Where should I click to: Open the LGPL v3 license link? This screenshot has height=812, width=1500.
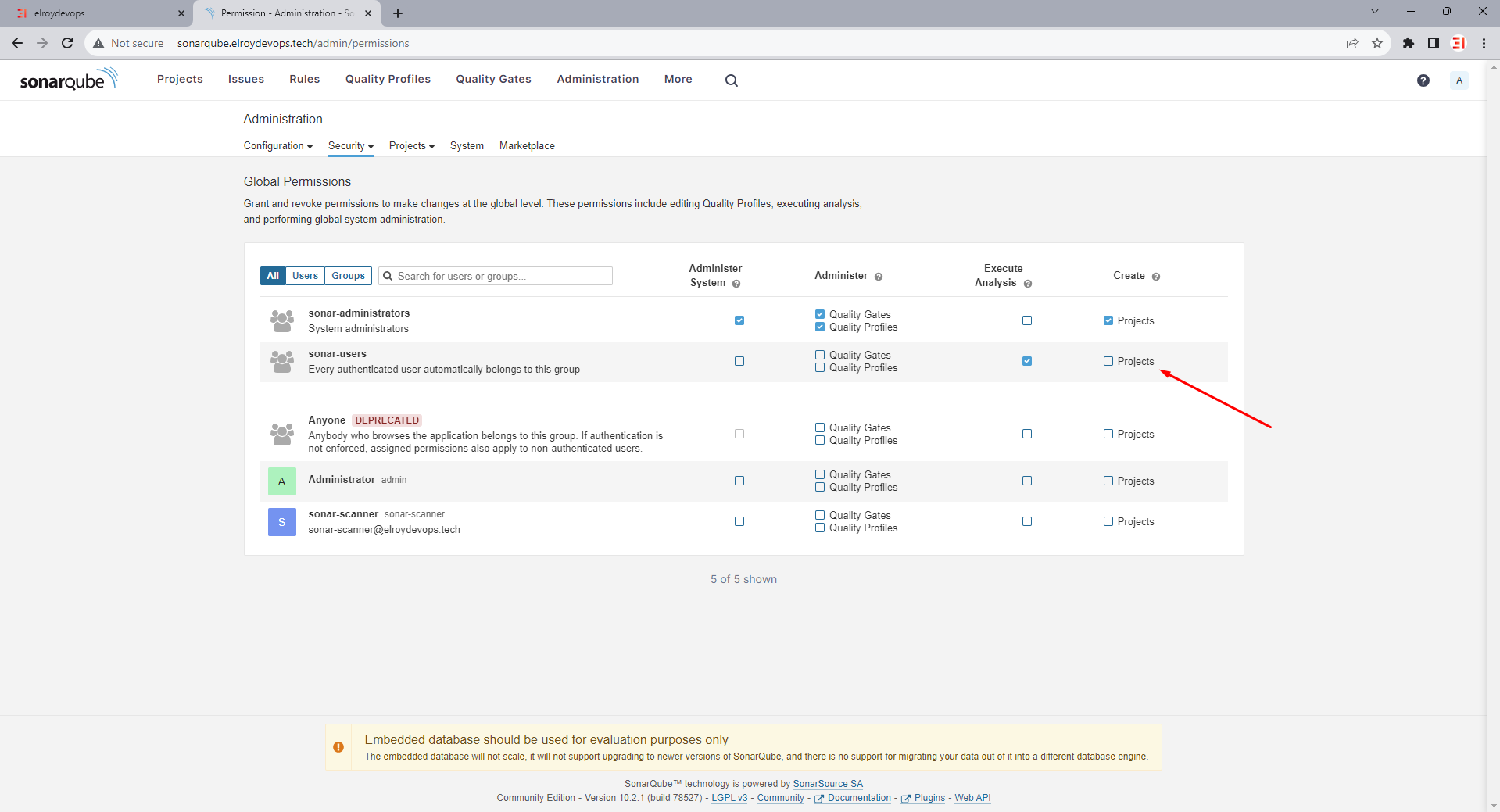pyautogui.click(x=729, y=798)
